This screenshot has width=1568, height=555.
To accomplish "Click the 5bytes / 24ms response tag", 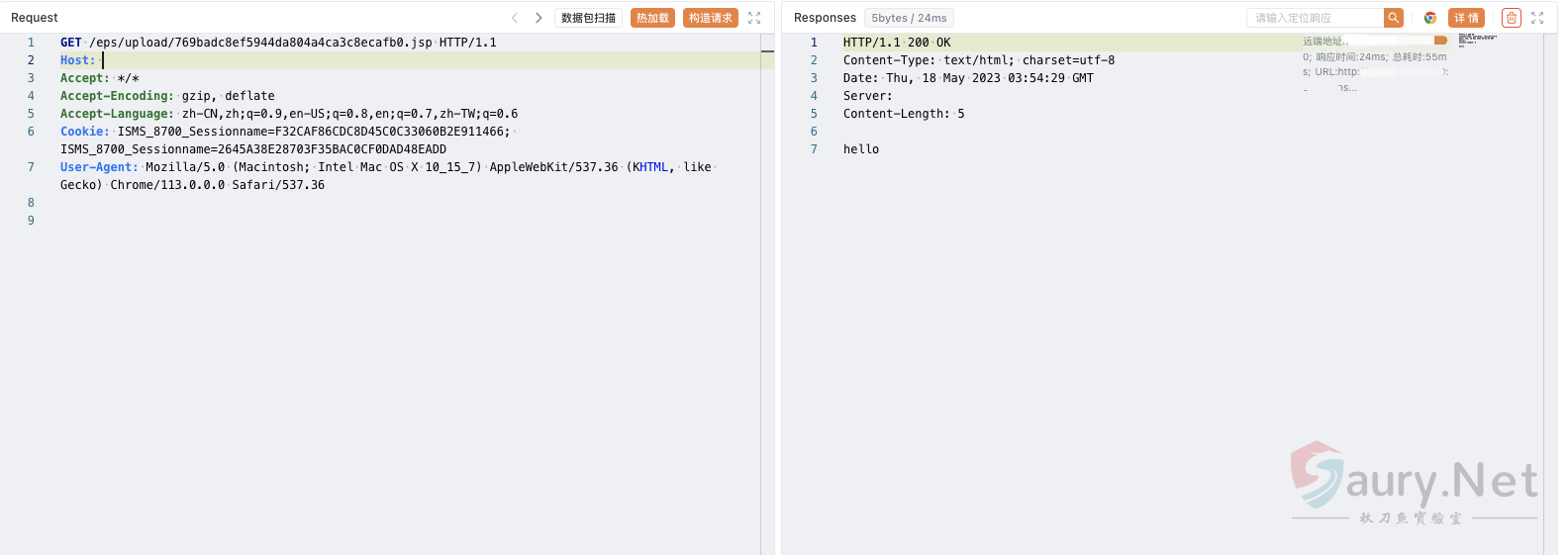I will pos(909,18).
